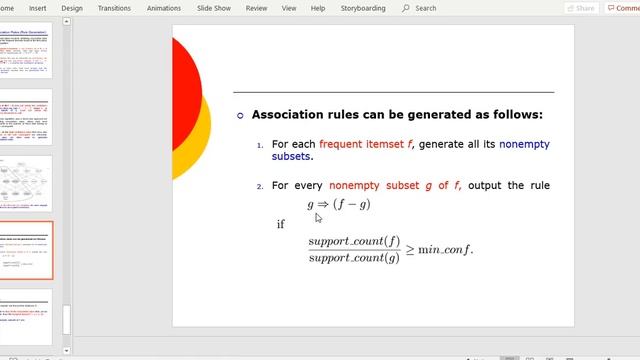Image resolution: width=640 pixels, height=360 pixels.
Task: Select the highlighted current slide thumbnail
Action: pos(26,251)
